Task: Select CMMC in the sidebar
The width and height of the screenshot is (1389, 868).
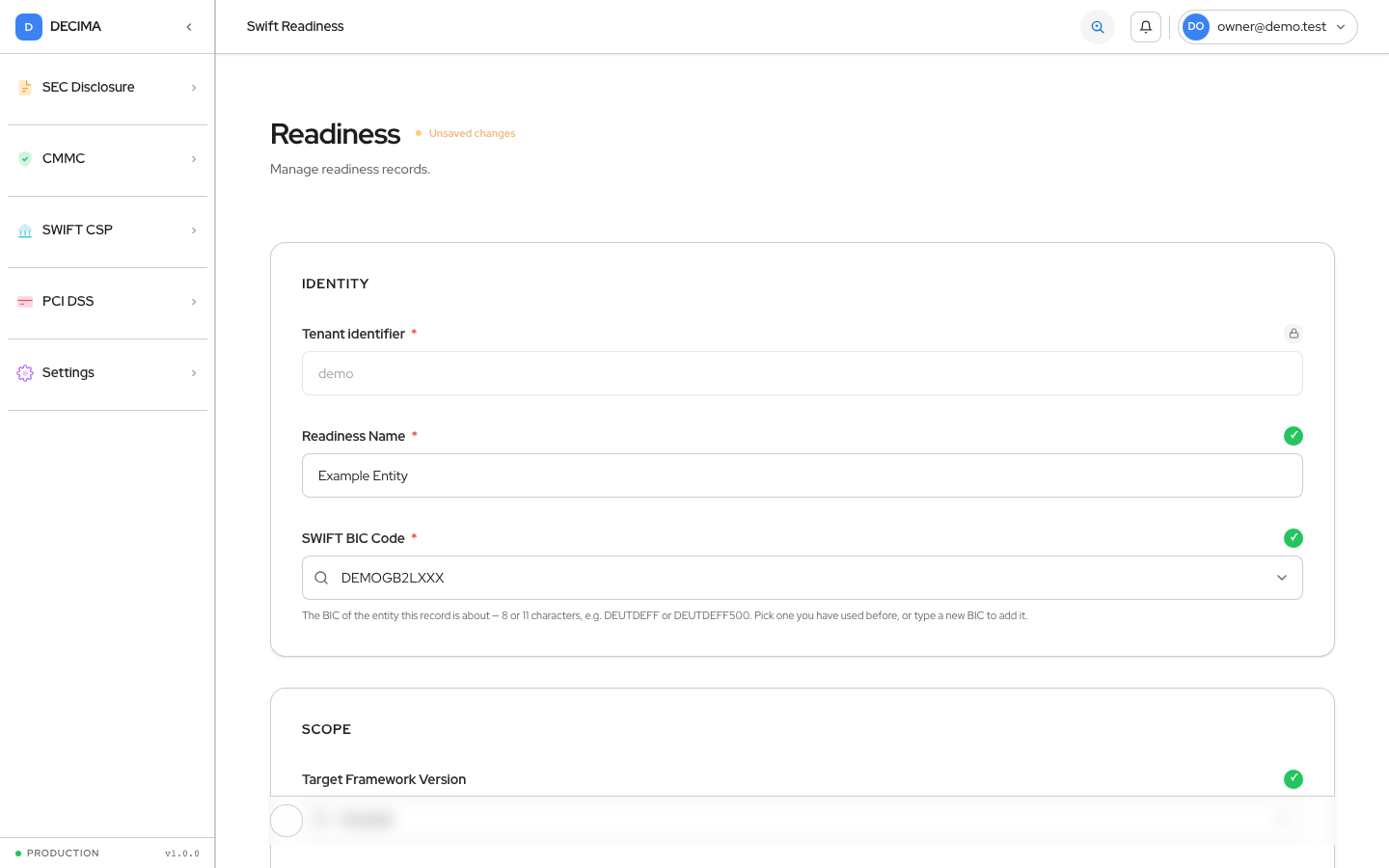Action: [x=108, y=159]
